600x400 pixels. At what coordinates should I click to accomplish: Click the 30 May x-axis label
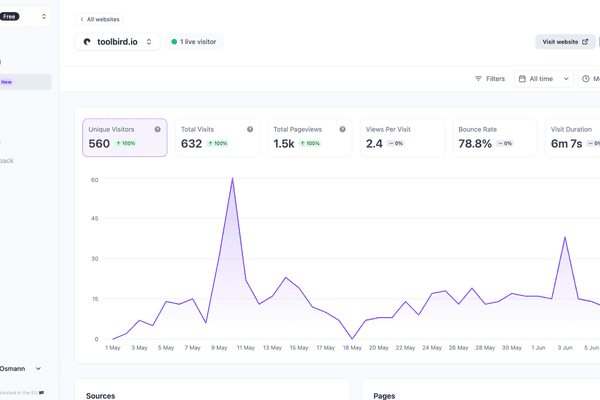tap(512, 348)
